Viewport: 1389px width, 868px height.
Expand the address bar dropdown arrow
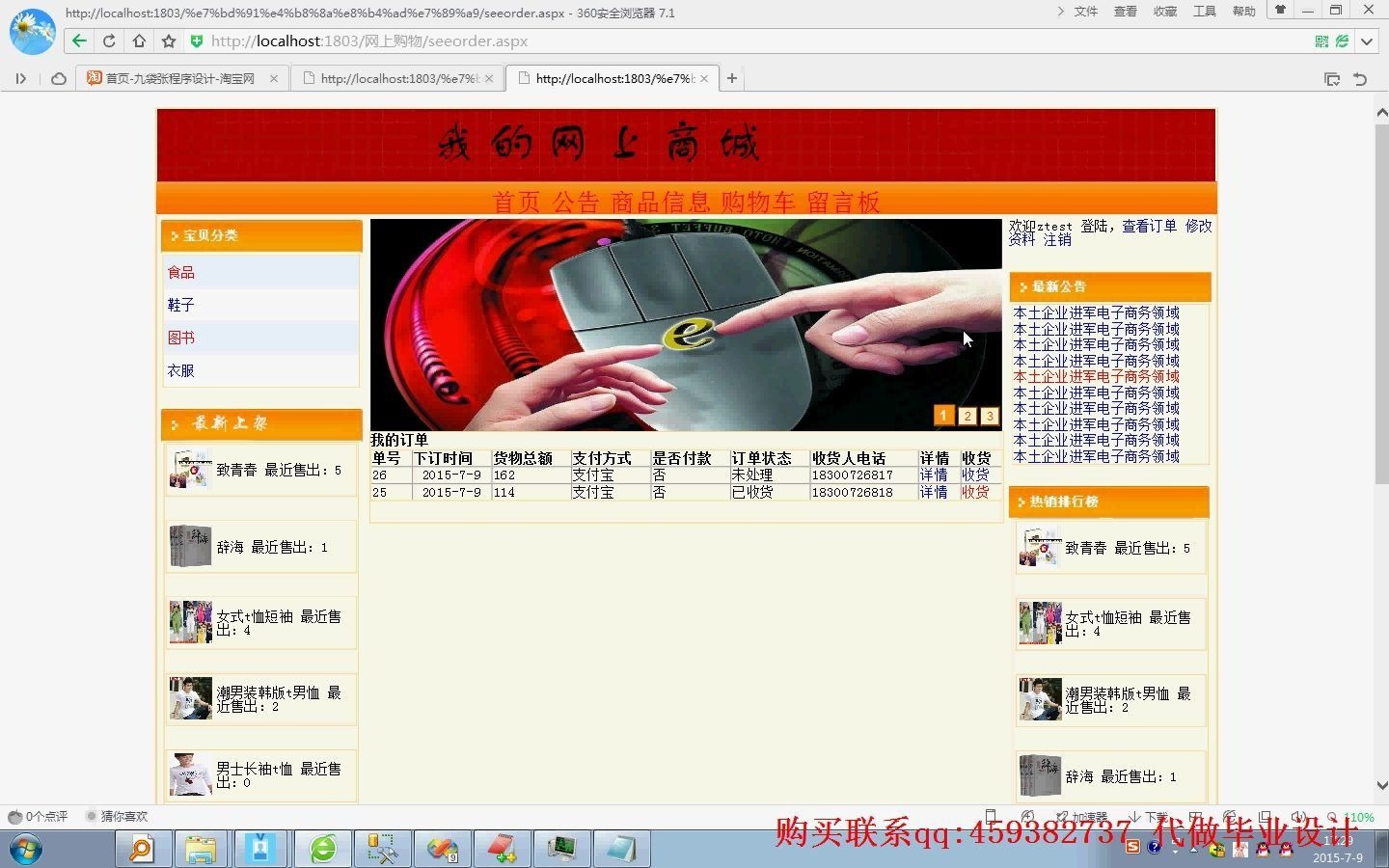coord(1367,41)
